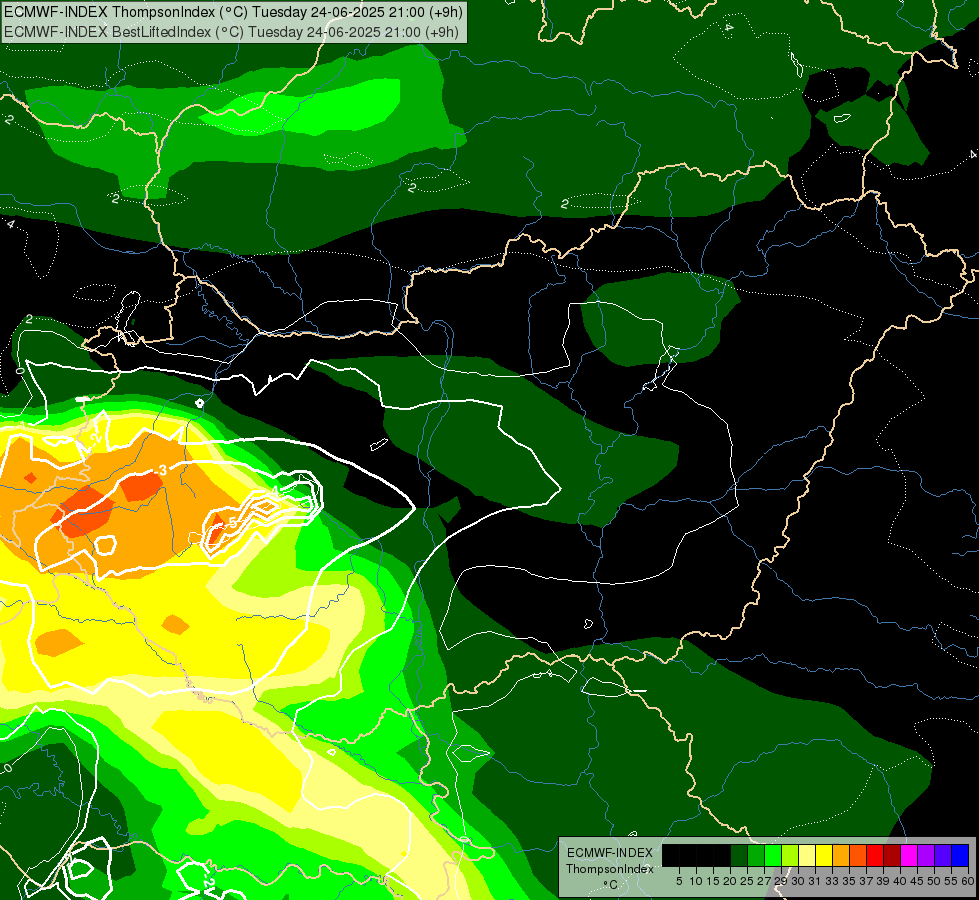The image size is (979, 900).
Task: Click legend tick label 31
Action: [x=815, y=881]
